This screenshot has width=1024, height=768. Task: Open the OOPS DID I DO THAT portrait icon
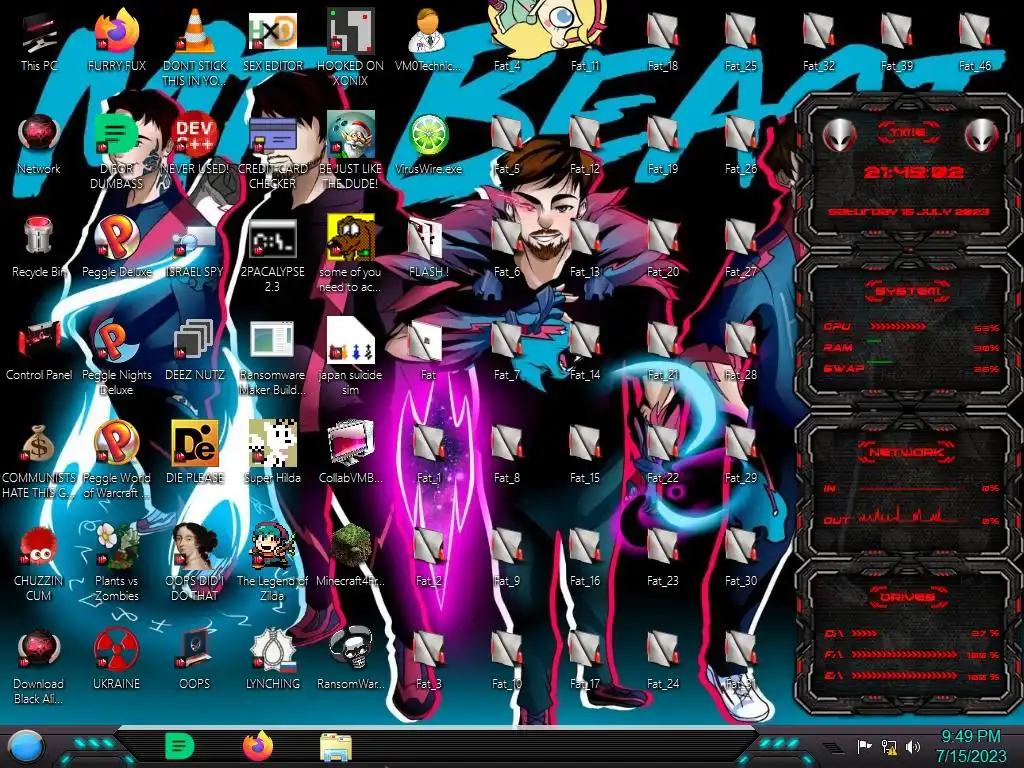[195, 563]
